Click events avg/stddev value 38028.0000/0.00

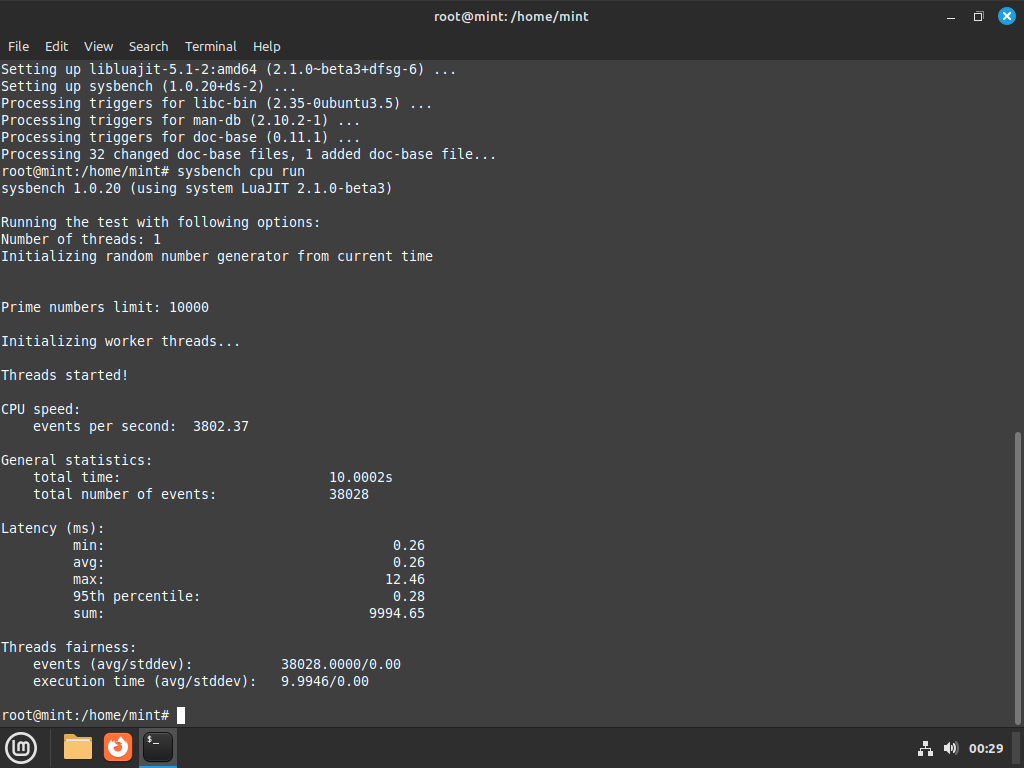coord(341,664)
